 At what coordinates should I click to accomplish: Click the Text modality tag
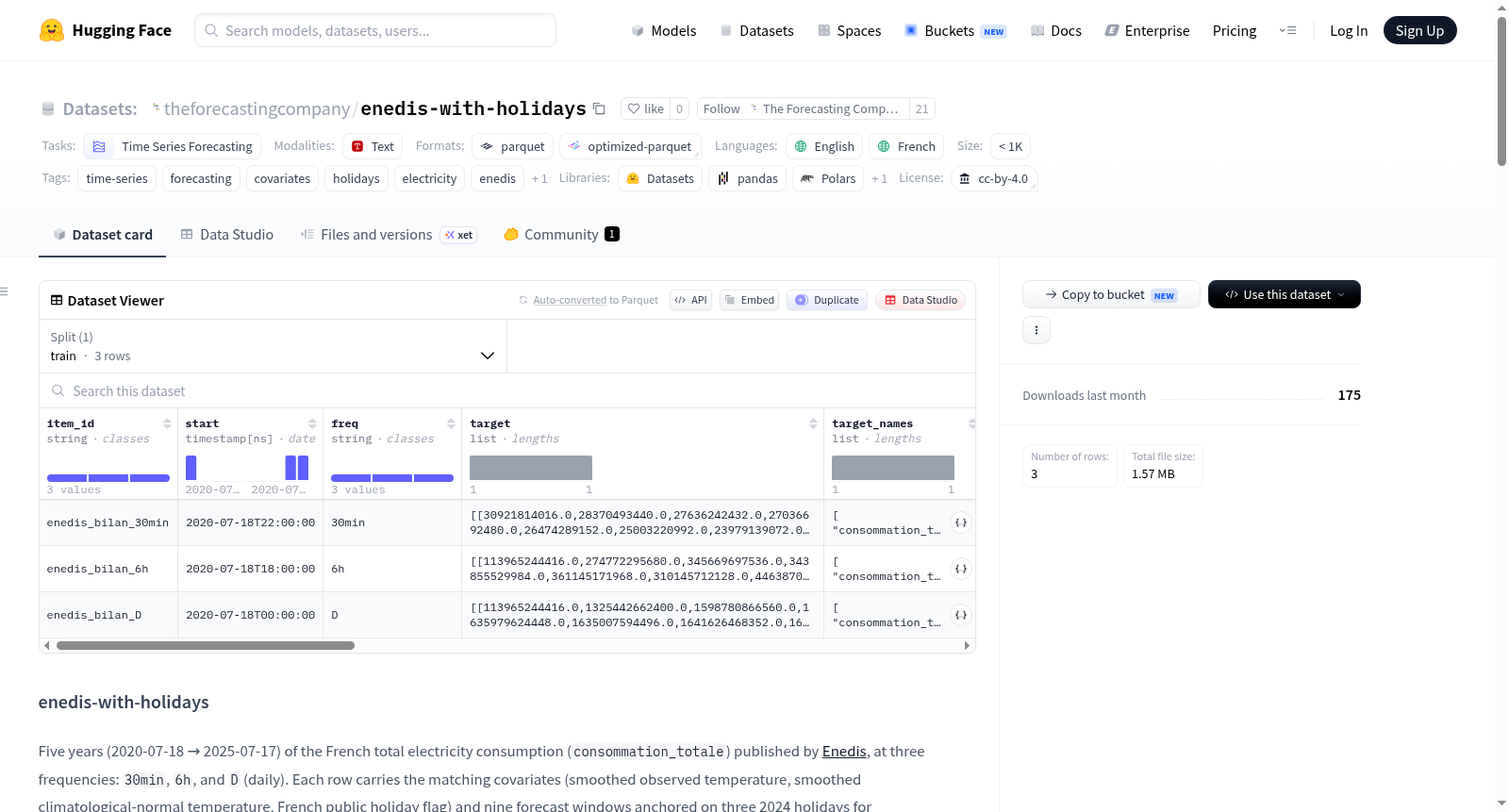373,146
